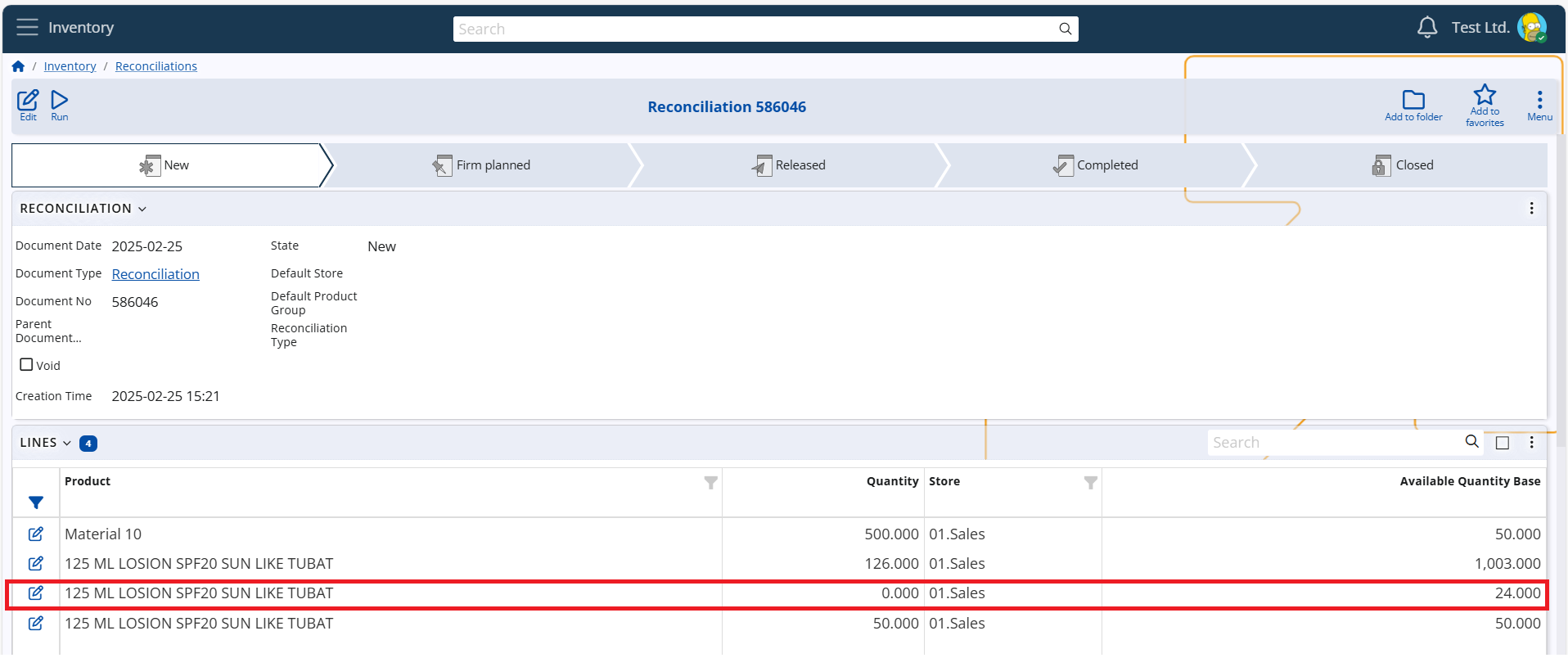Add reconciliation to favorites
The image size is (1568, 658).
coord(1484,97)
